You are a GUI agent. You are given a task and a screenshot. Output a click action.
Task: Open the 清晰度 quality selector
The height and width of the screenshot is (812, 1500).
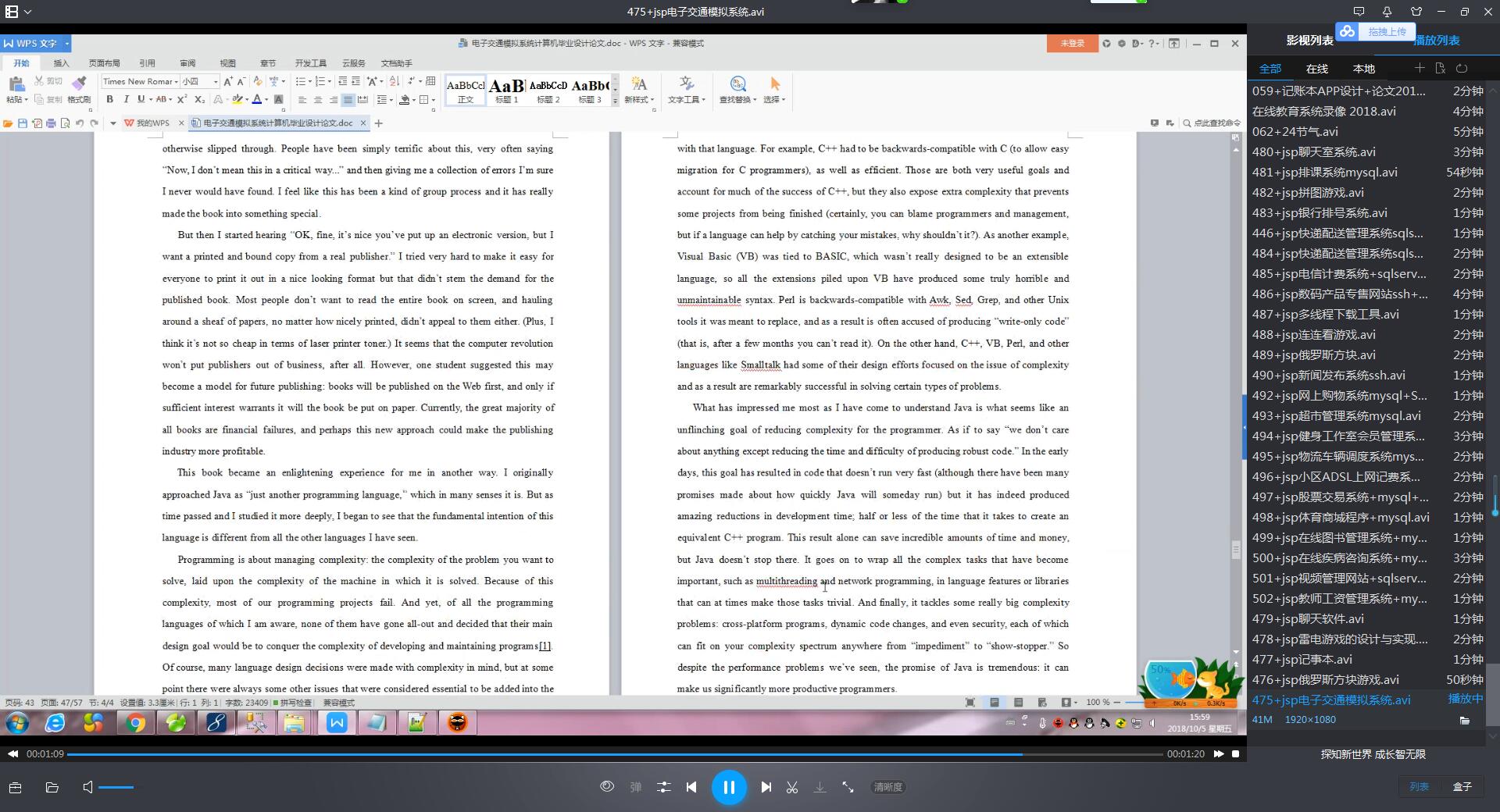point(887,787)
